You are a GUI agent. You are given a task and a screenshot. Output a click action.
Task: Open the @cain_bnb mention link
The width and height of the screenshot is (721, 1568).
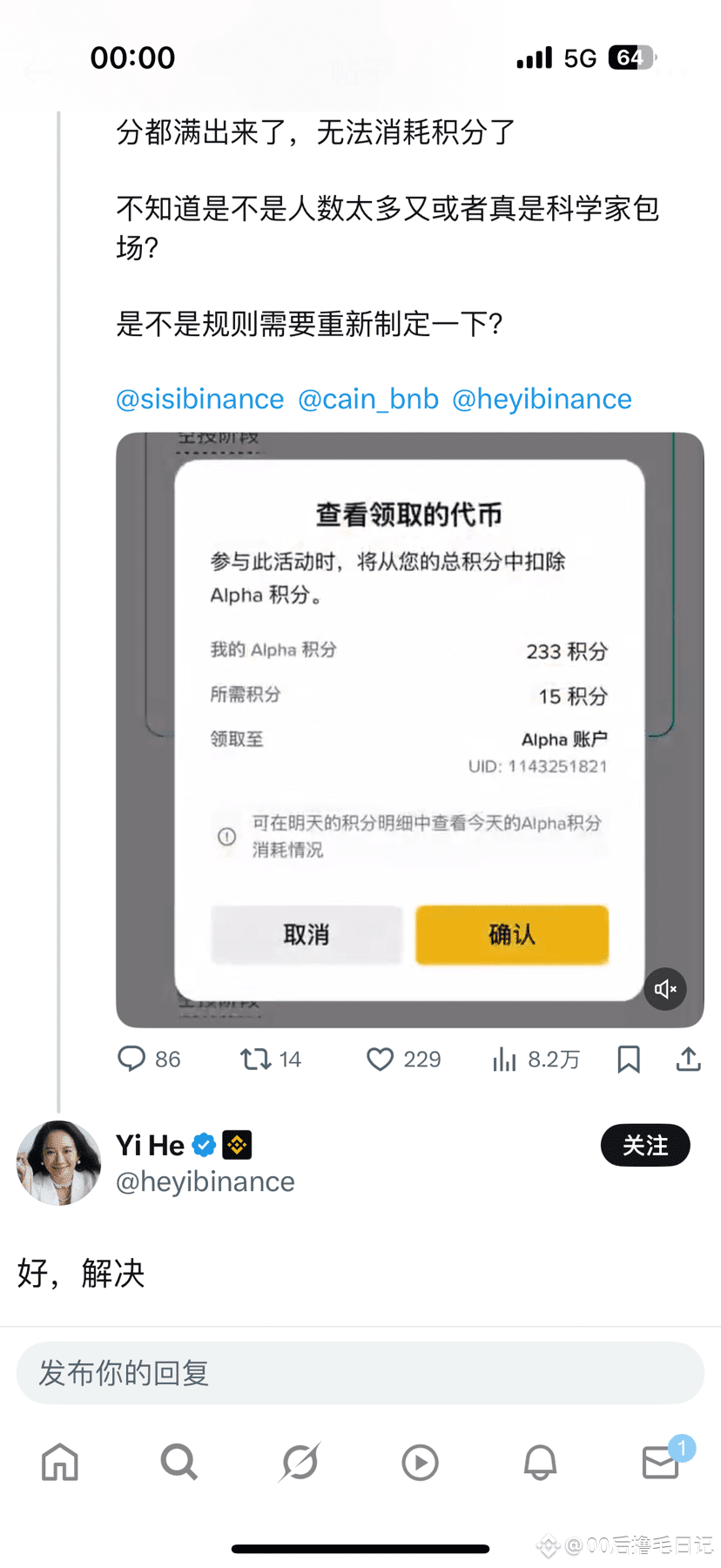coord(368,399)
